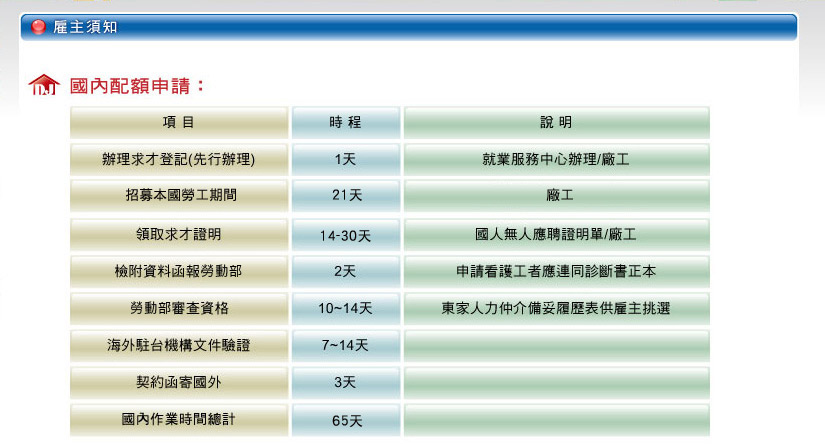
Task: Click the 國人無人應聘證明單/廠工 description
Action: (x=556, y=235)
